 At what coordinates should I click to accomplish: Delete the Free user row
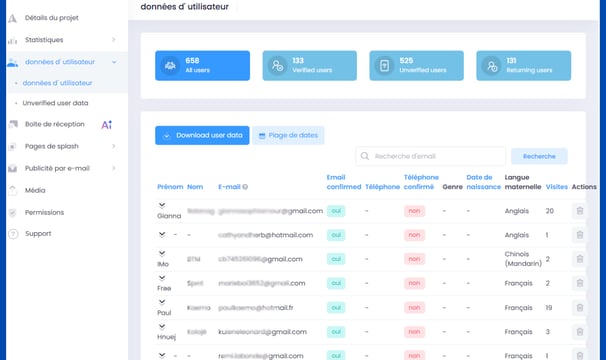coord(580,283)
